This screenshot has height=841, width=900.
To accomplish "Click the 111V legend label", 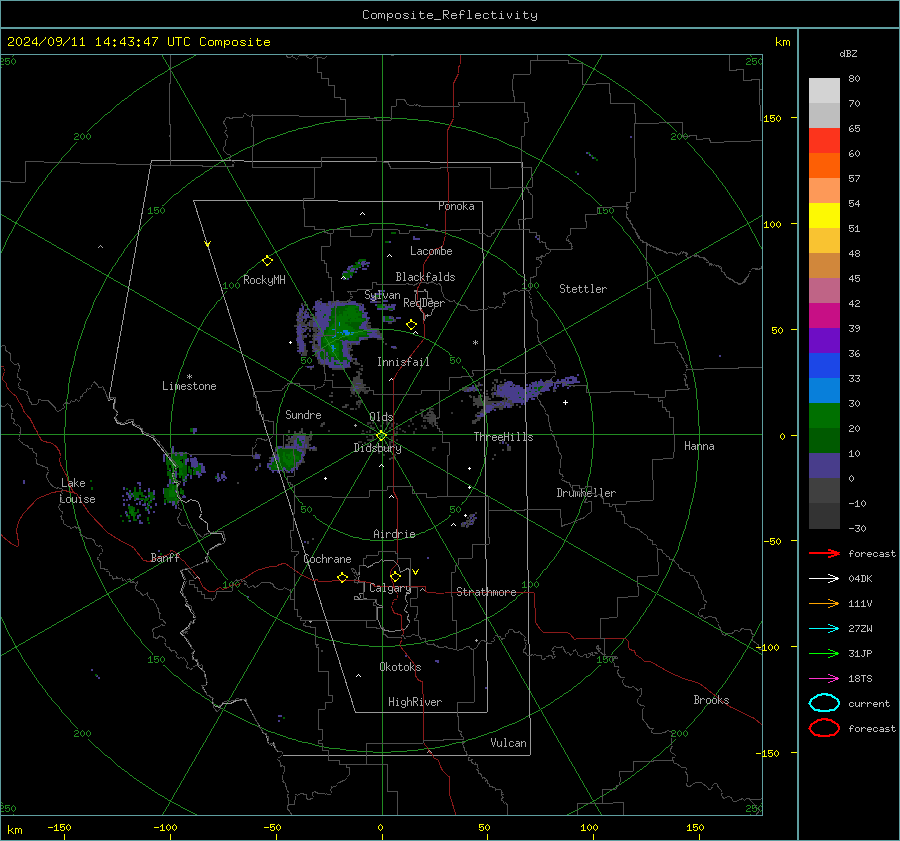I will pos(860,603).
